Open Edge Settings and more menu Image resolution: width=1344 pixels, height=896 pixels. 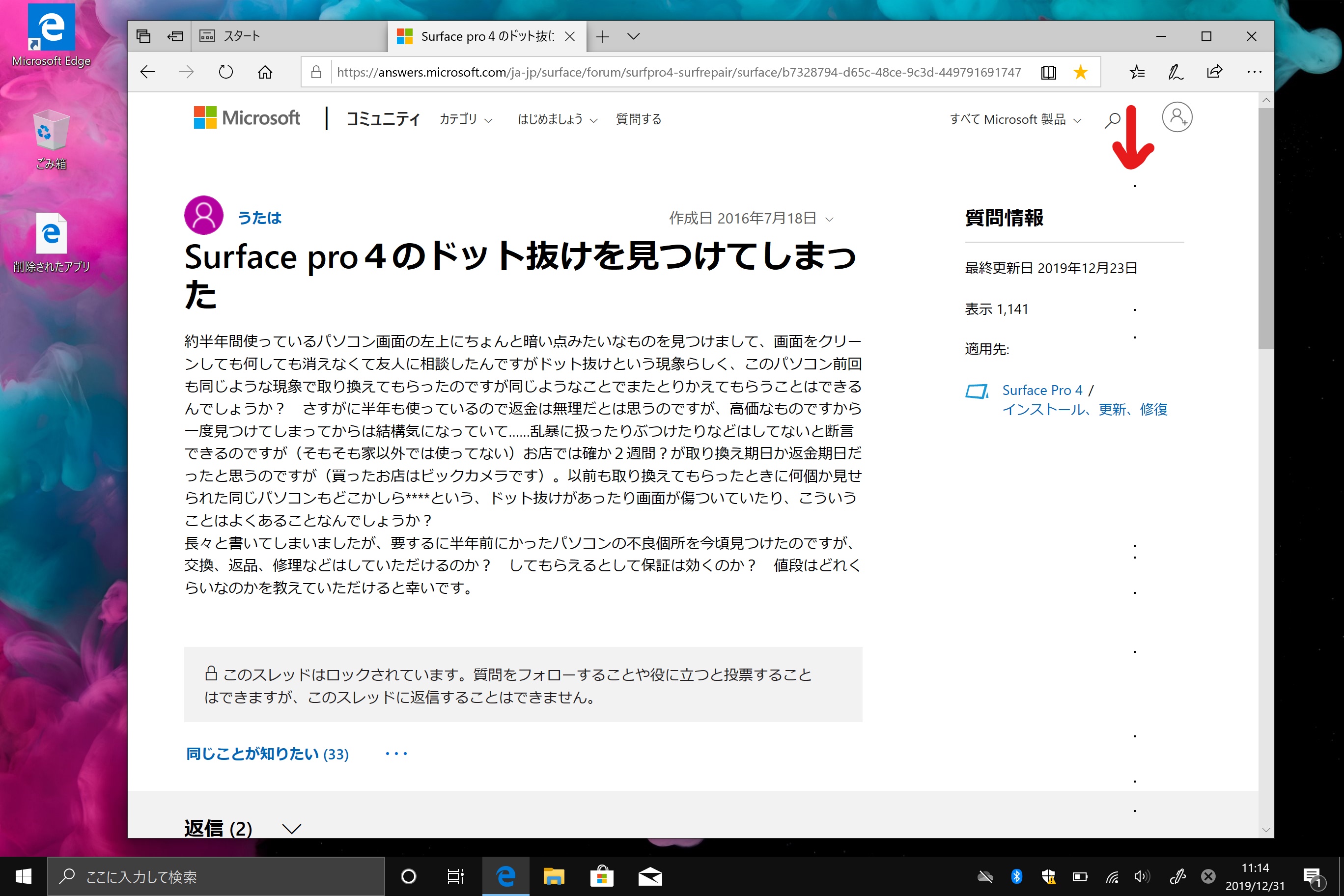click(1254, 72)
